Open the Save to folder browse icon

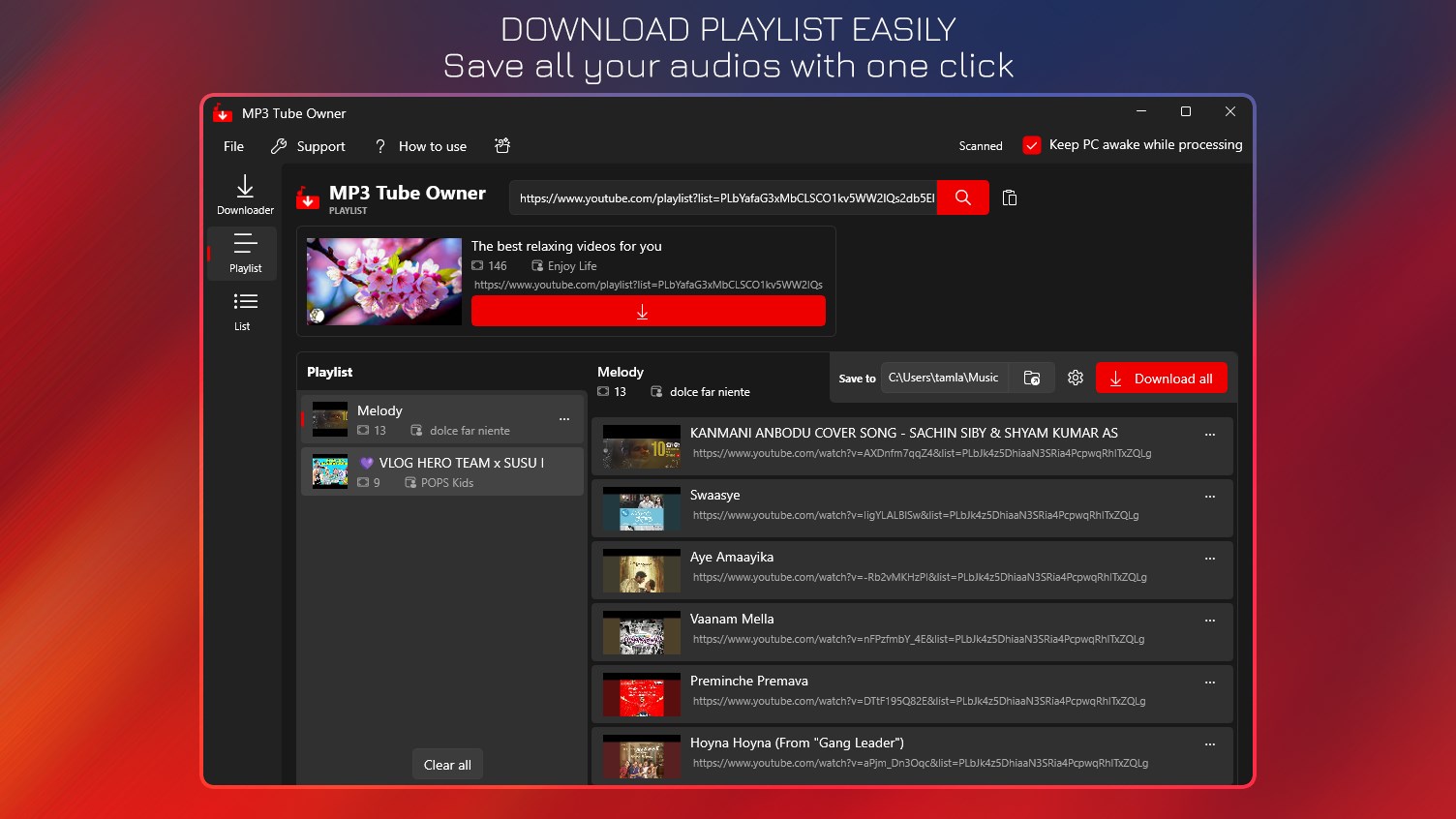click(1032, 378)
